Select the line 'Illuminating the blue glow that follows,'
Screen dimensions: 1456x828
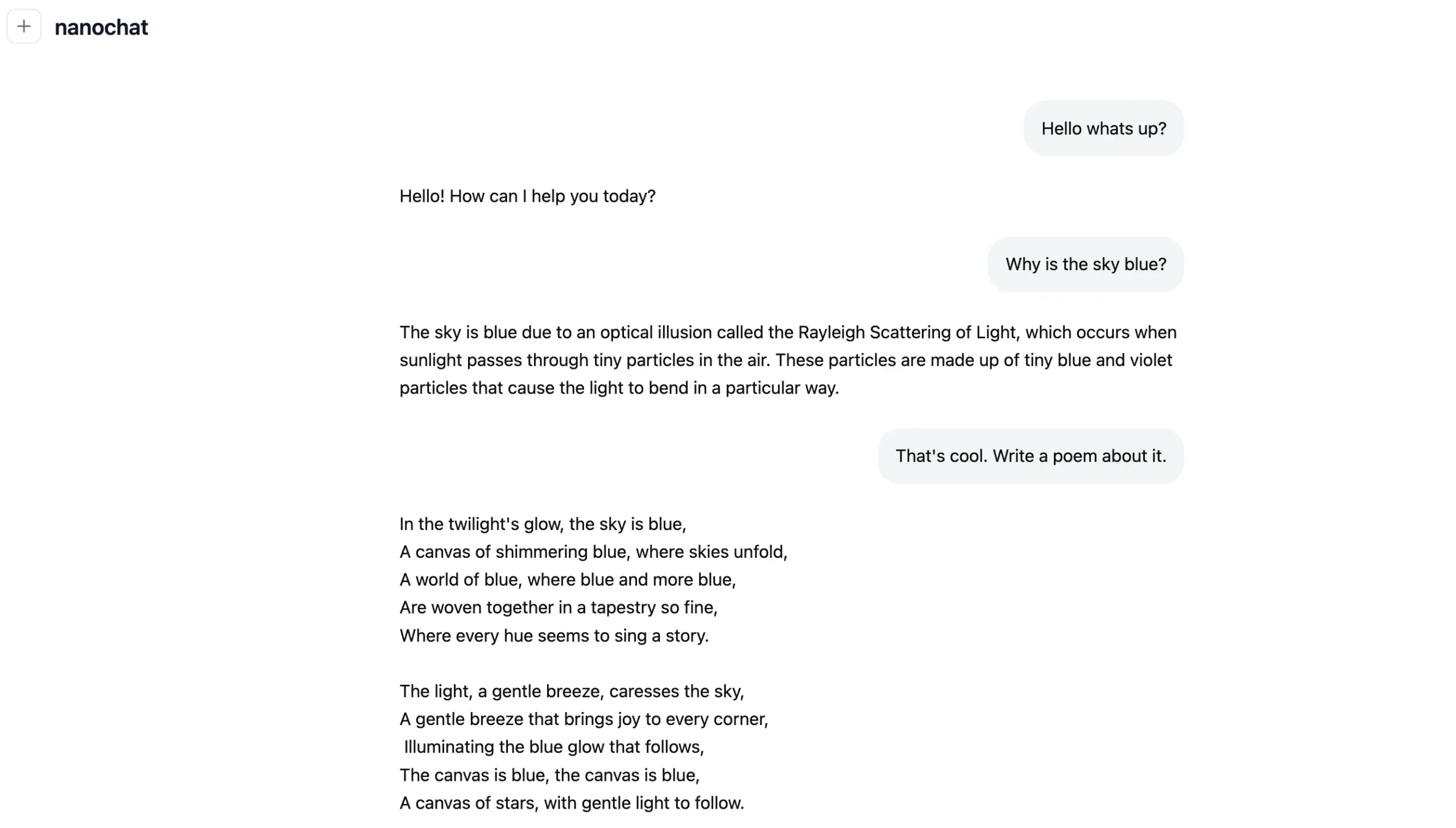(554, 746)
